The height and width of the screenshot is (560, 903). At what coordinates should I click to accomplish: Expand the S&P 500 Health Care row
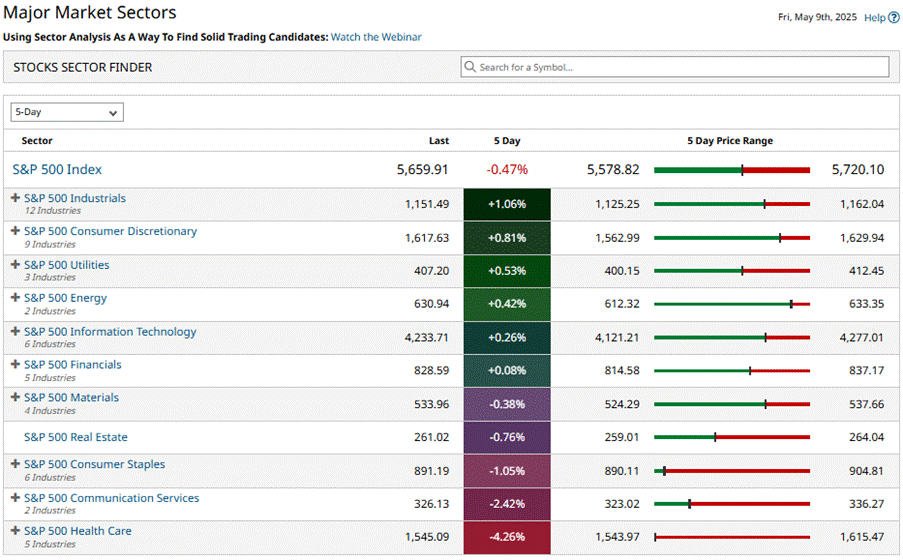[x=16, y=530]
